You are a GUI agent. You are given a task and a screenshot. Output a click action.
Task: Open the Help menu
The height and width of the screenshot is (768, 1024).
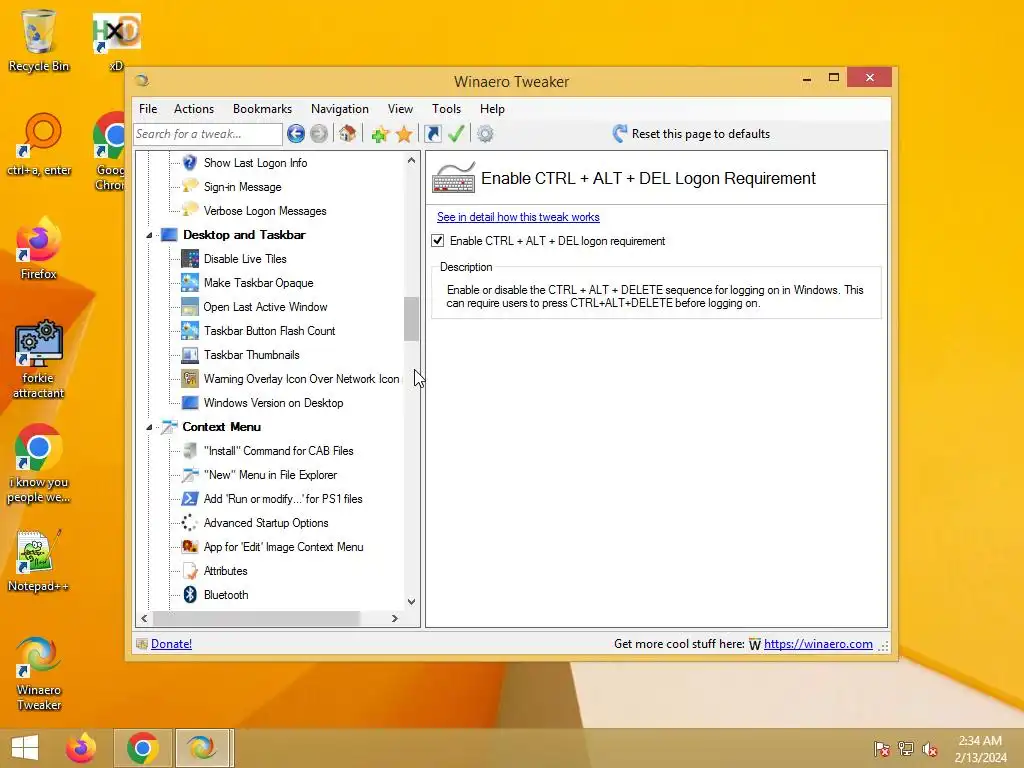pos(492,109)
